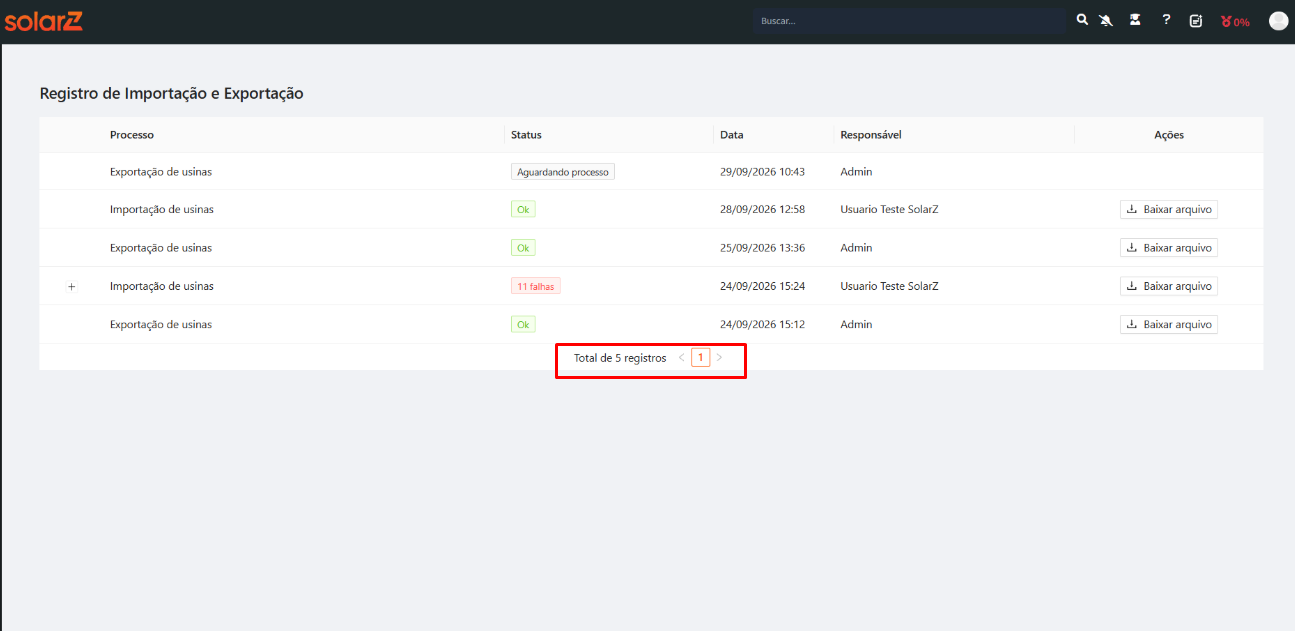Open help via the question mark icon
Image resolution: width=1295 pixels, height=631 pixels.
click(1166, 20)
